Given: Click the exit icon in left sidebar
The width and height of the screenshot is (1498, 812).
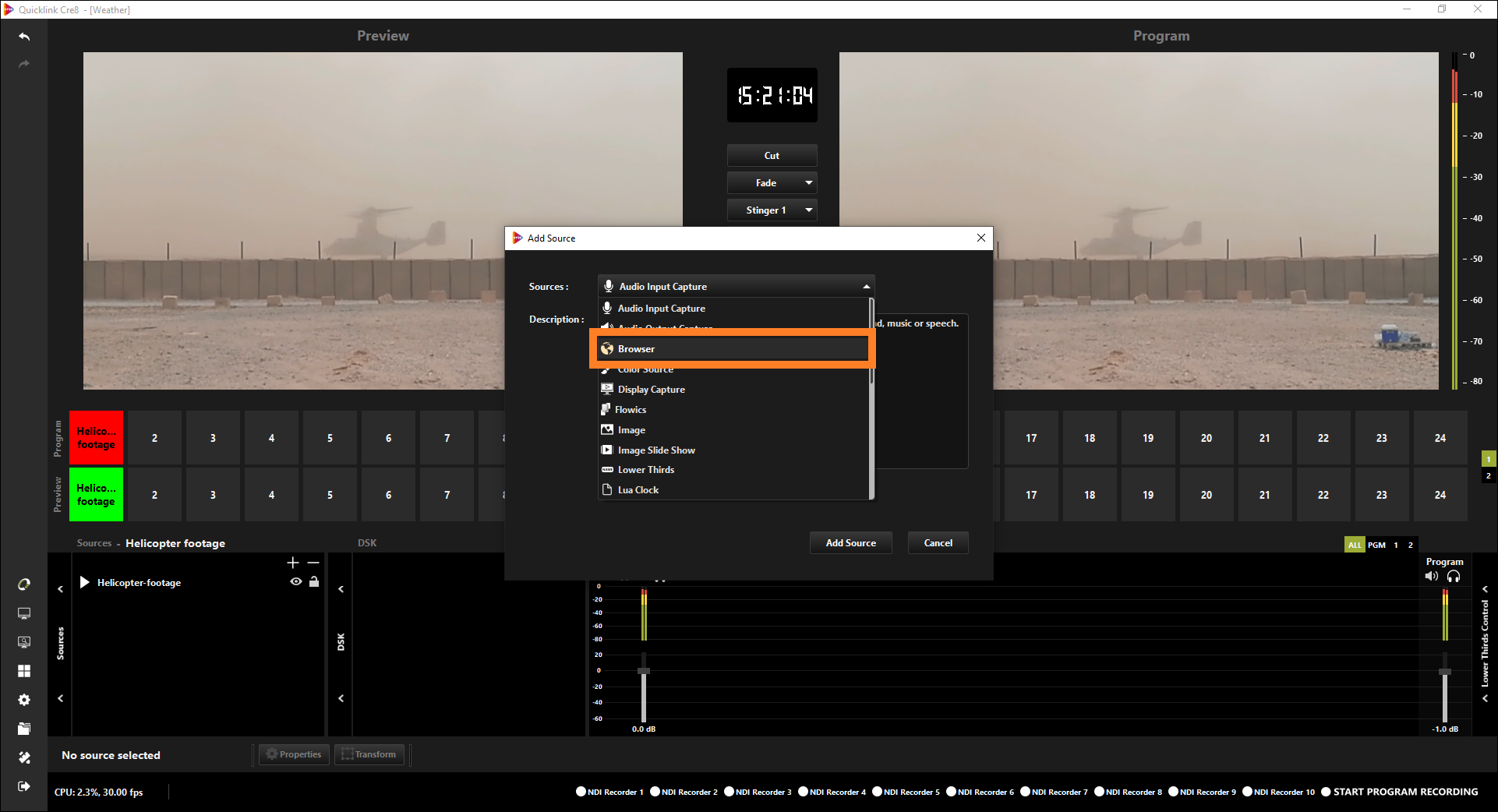Looking at the screenshot, I should coord(24,786).
